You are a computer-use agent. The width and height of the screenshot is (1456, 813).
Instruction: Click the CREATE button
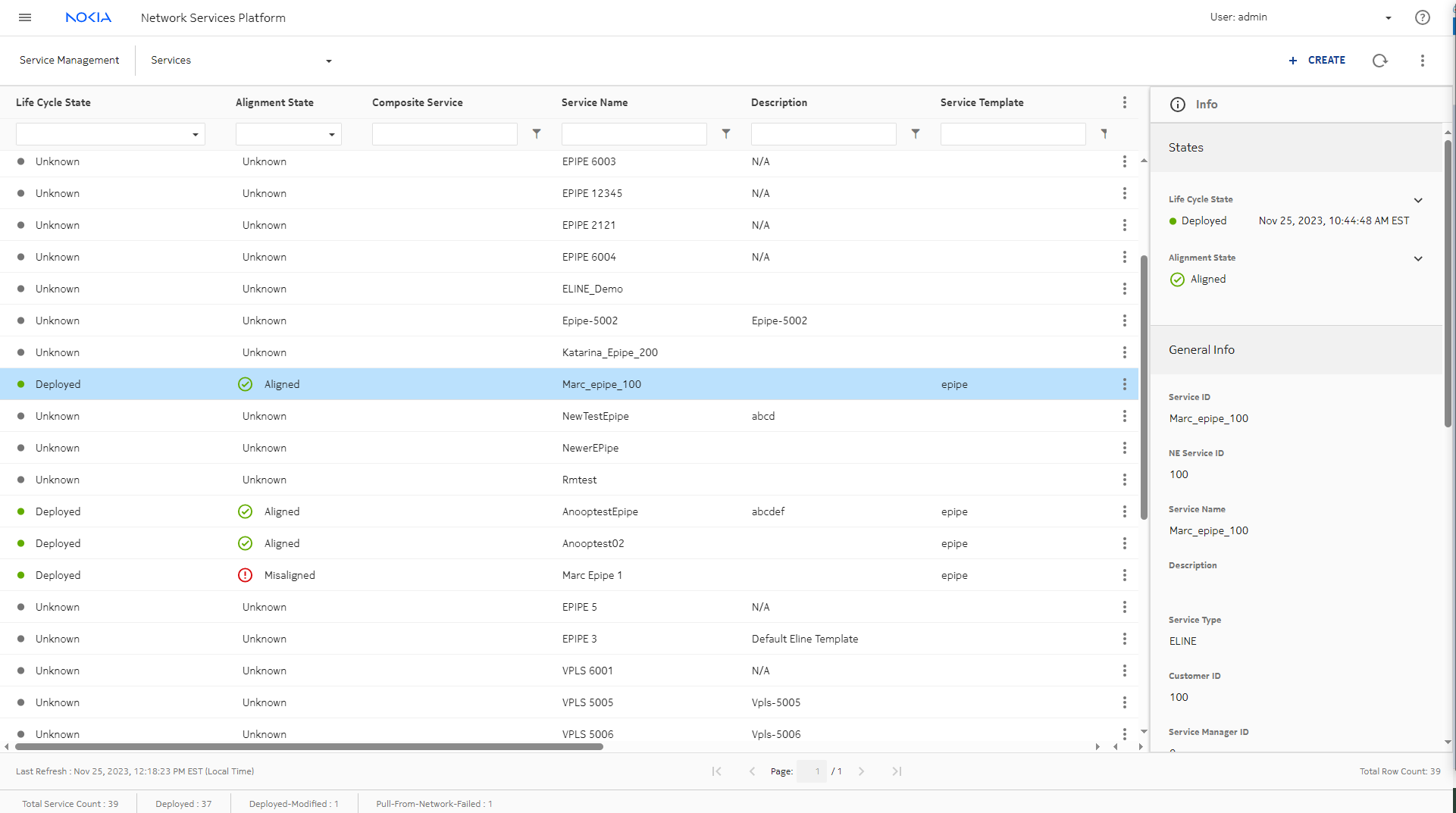[1317, 61]
